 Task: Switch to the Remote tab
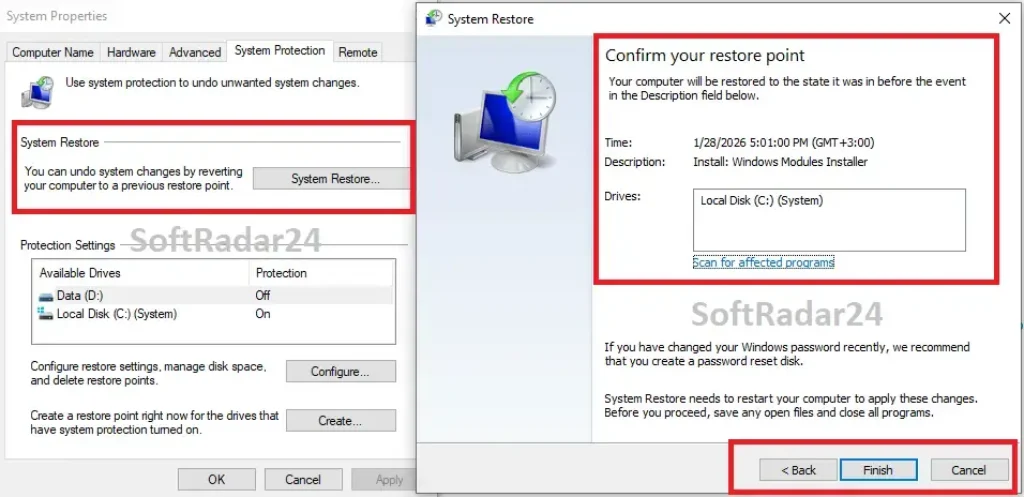click(x=358, y=52)
